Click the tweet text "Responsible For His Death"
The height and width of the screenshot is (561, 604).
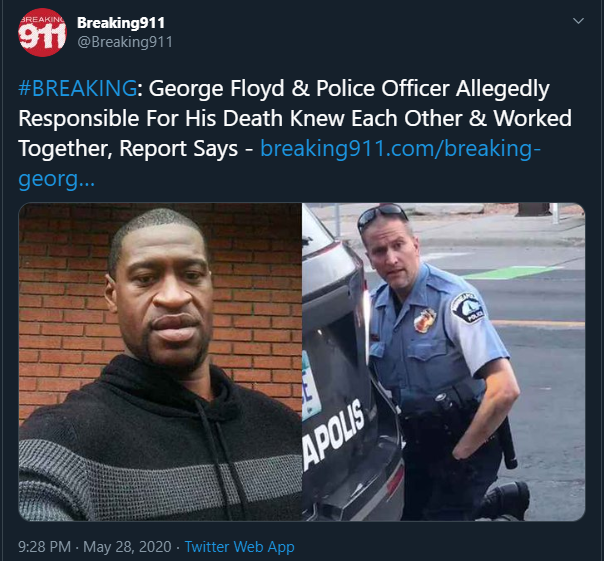tap(153, 118)
